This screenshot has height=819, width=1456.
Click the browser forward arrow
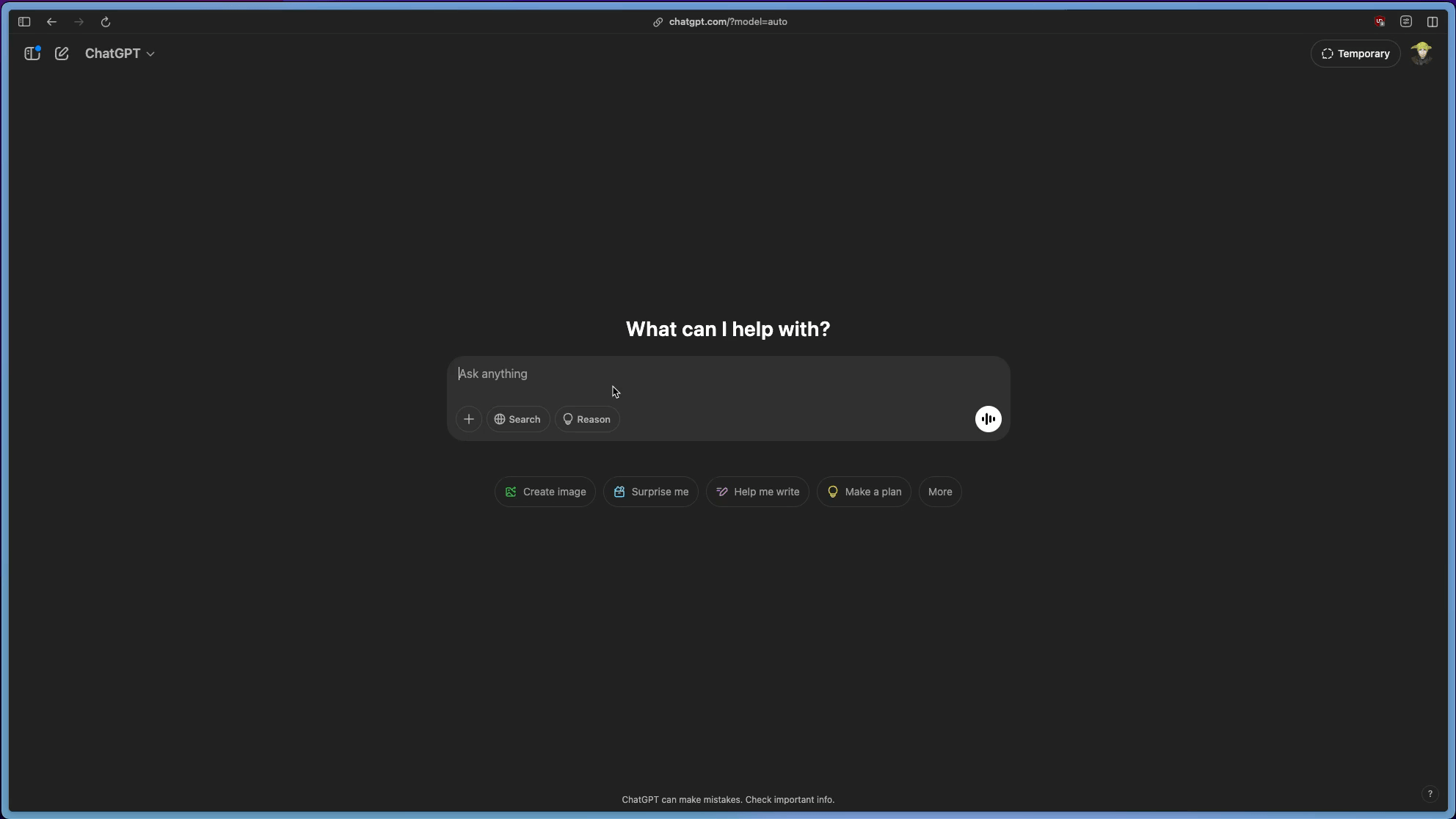79,22
